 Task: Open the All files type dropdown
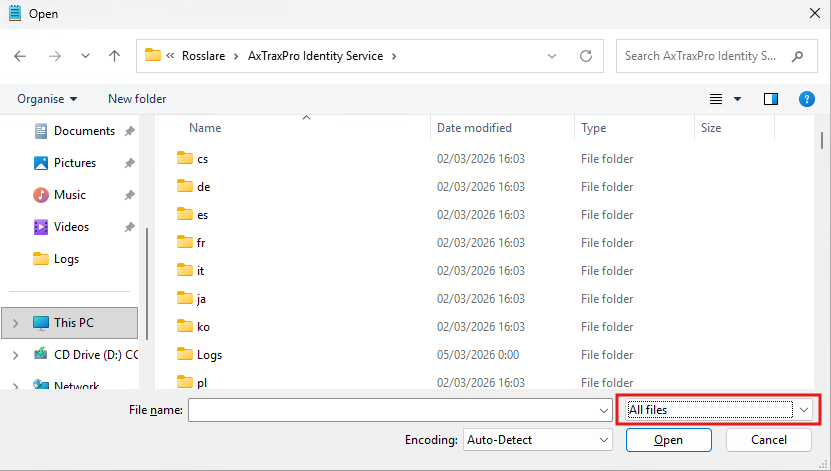point(718,409)
